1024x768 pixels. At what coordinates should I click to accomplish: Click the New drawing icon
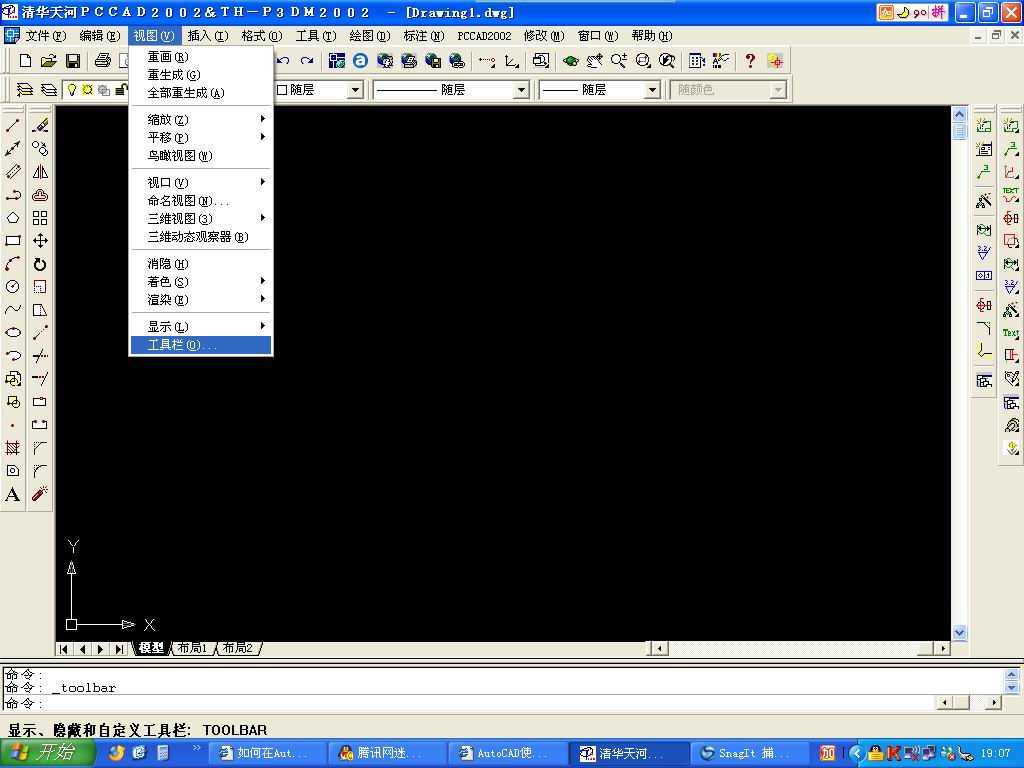click(x=25, y=61)
